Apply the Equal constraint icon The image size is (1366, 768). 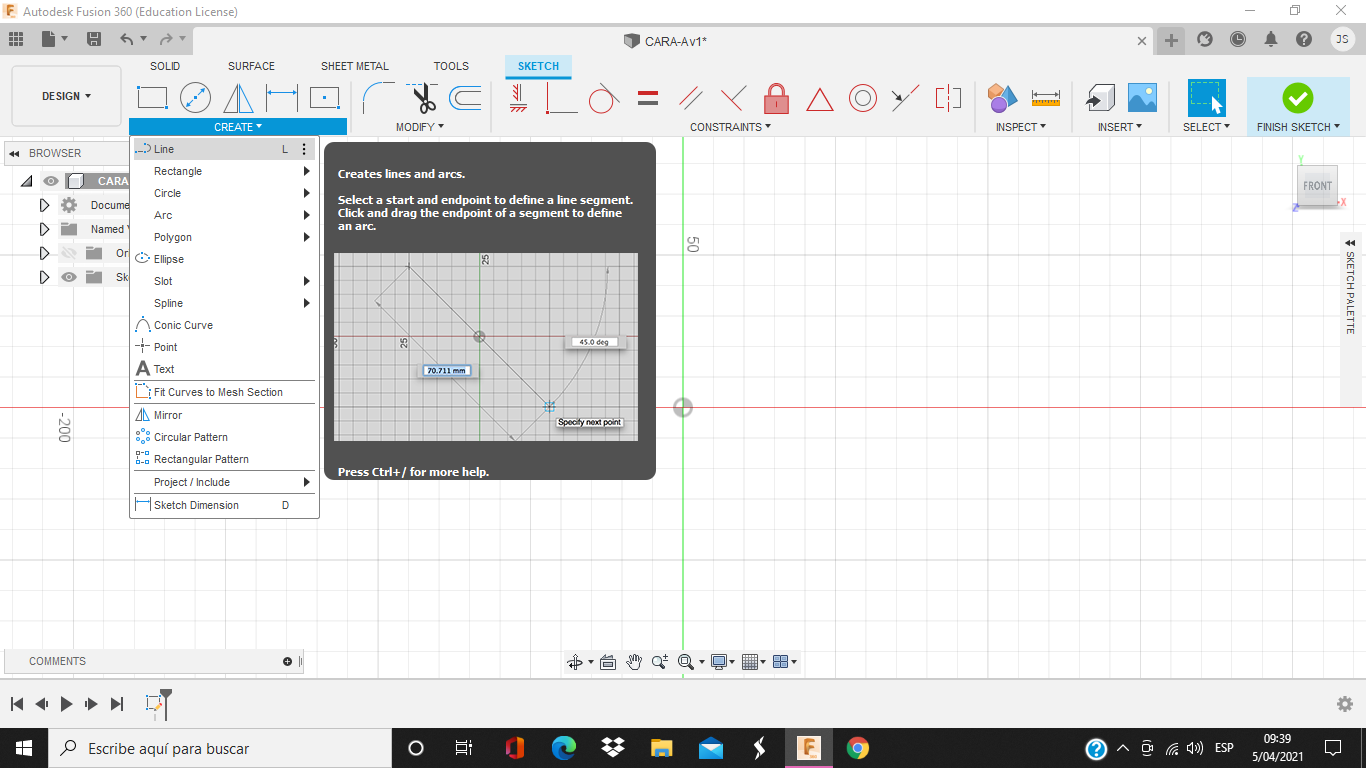[x=647, y=98]
